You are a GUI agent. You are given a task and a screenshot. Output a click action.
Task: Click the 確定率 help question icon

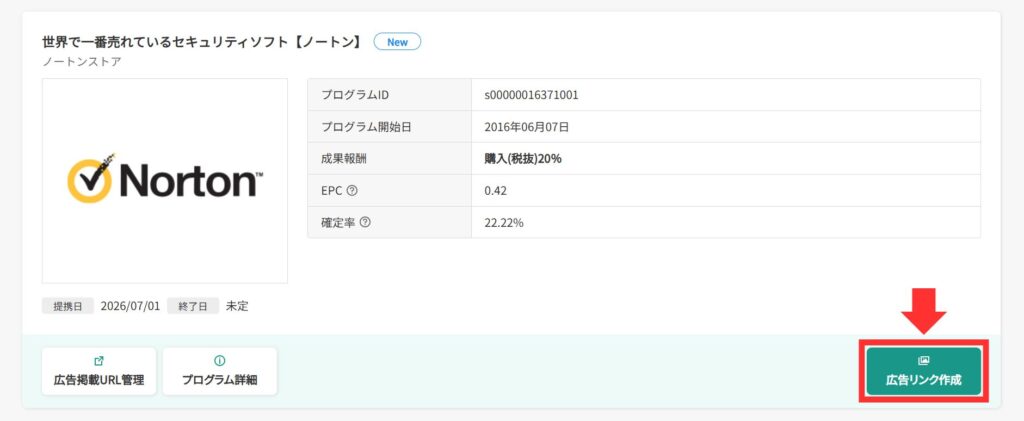point(365,223)
